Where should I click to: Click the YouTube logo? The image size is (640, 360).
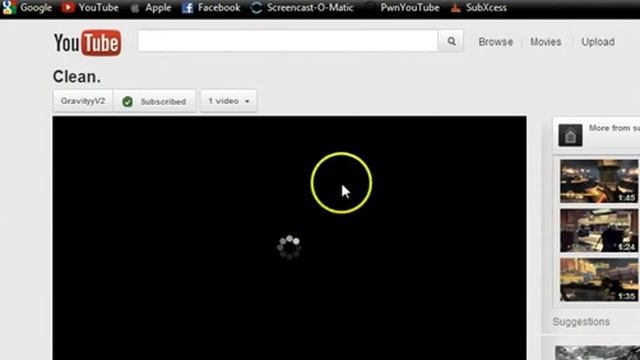pyautogui.click(x=87, y=42)
